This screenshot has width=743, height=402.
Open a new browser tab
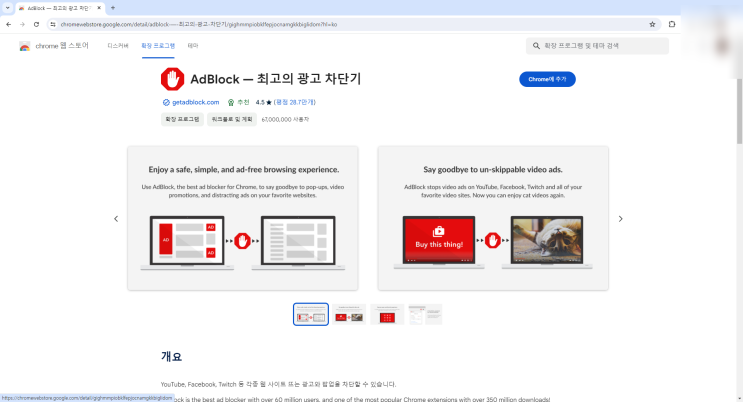113,8
